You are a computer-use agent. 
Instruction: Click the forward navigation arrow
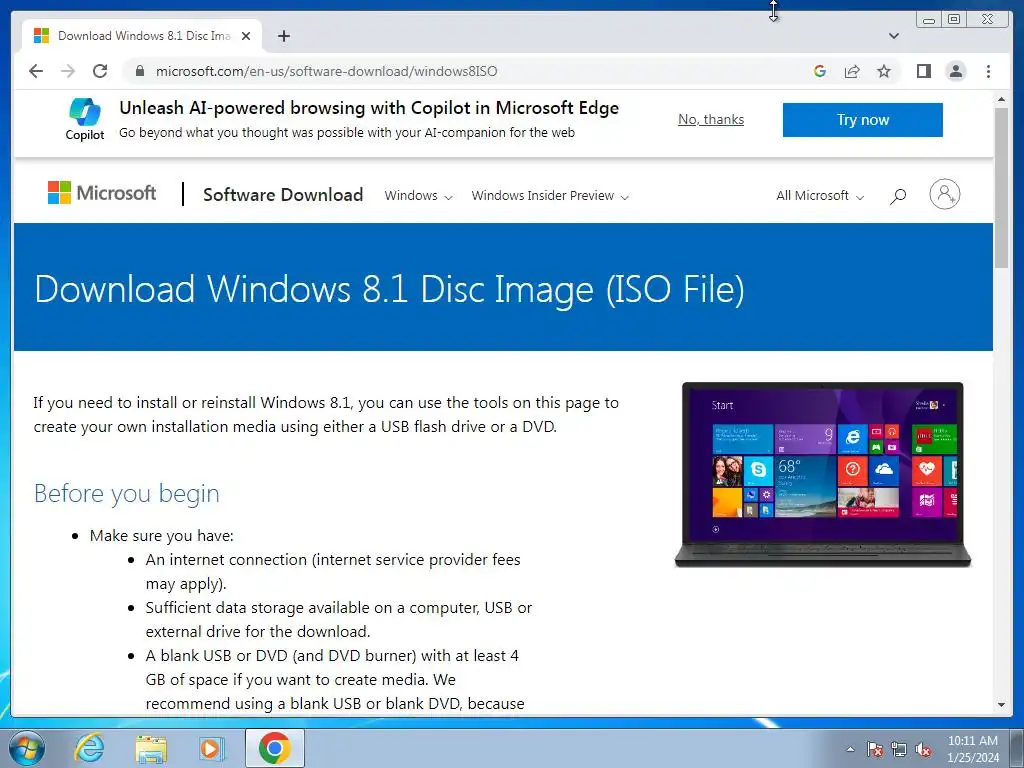tap(68, 71)
